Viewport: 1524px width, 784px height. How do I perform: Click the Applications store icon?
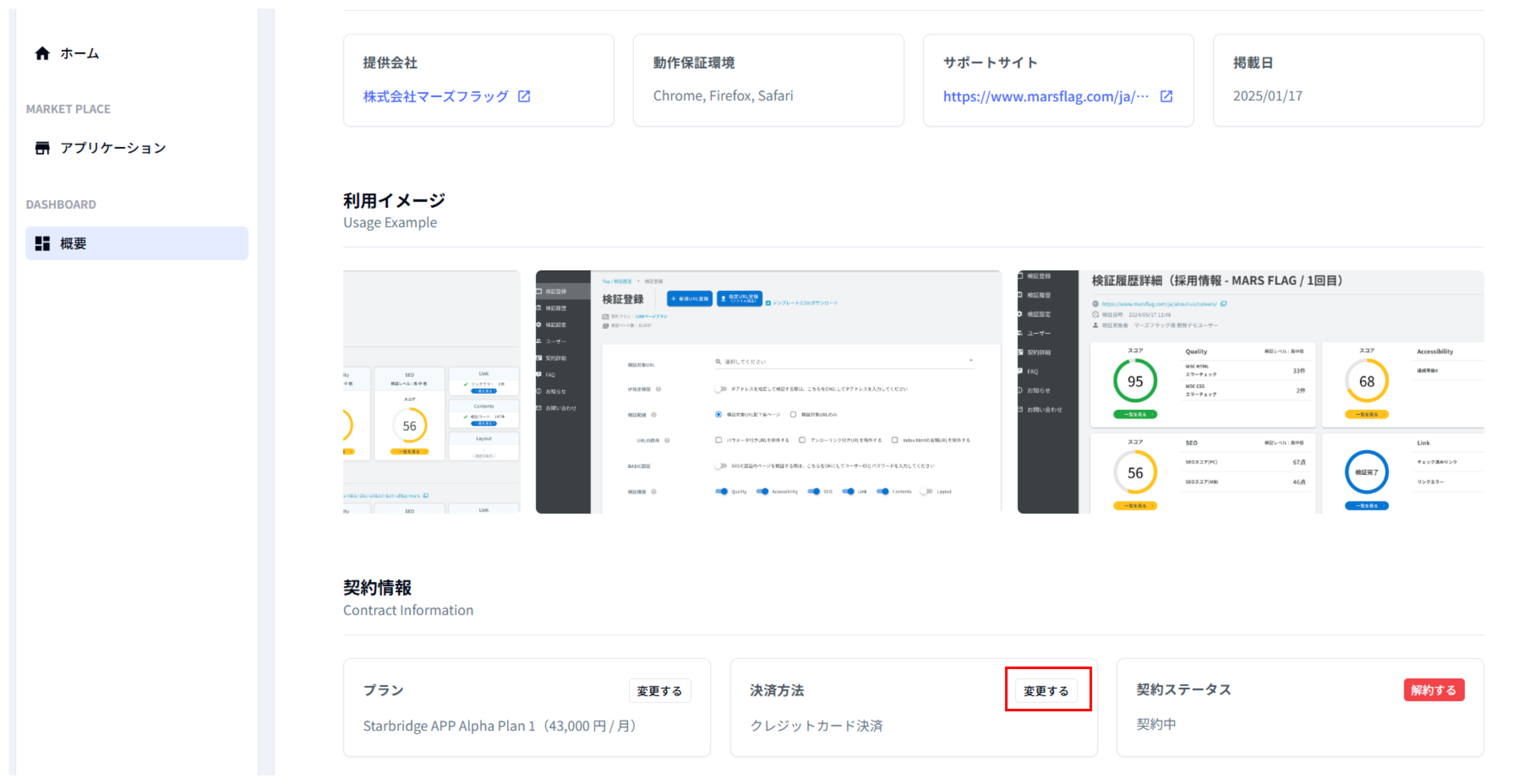coord(42,148)
